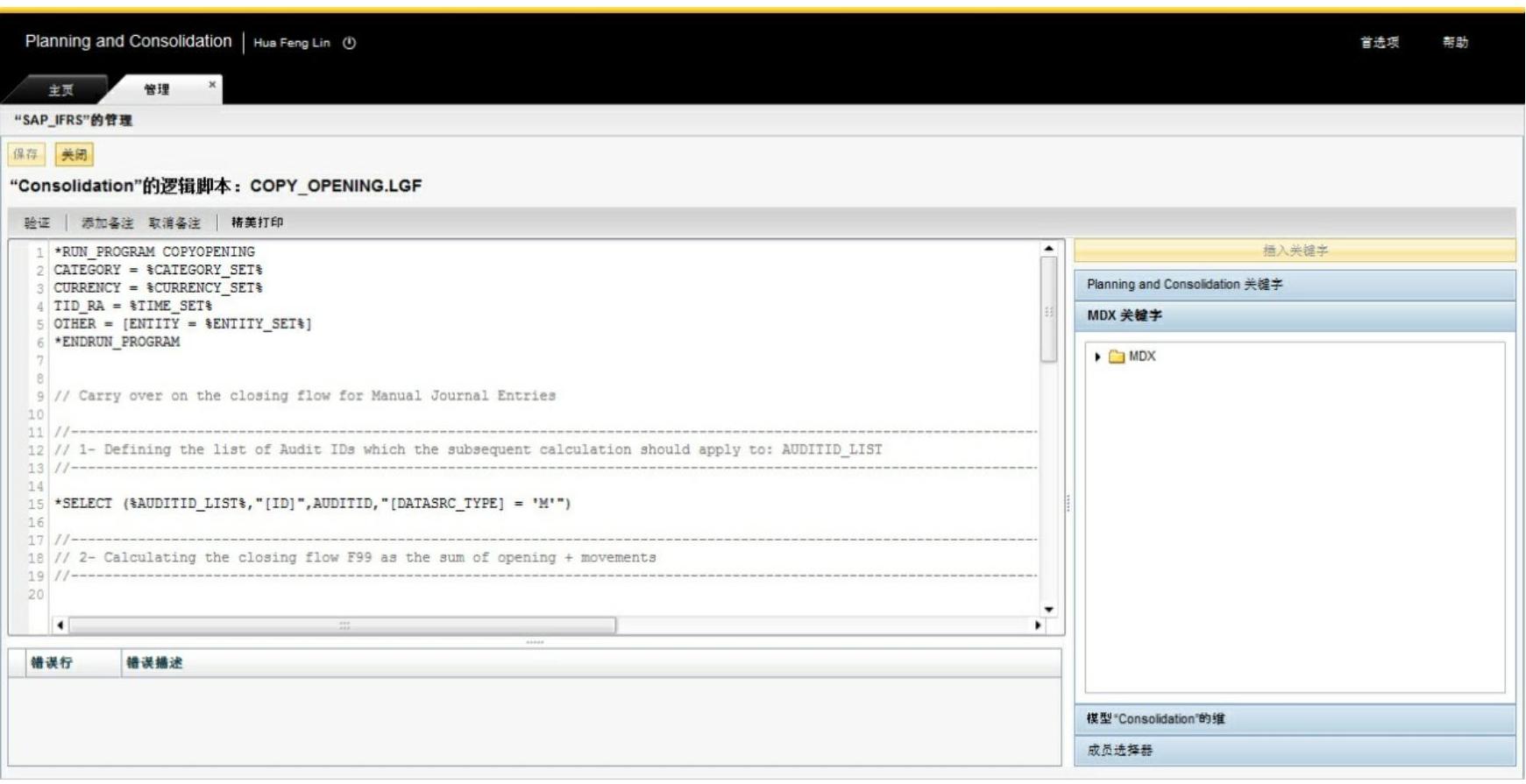1526x784 pixels.
Task: Expand the MDX tree node arrow
Action: coord(1097,357)
